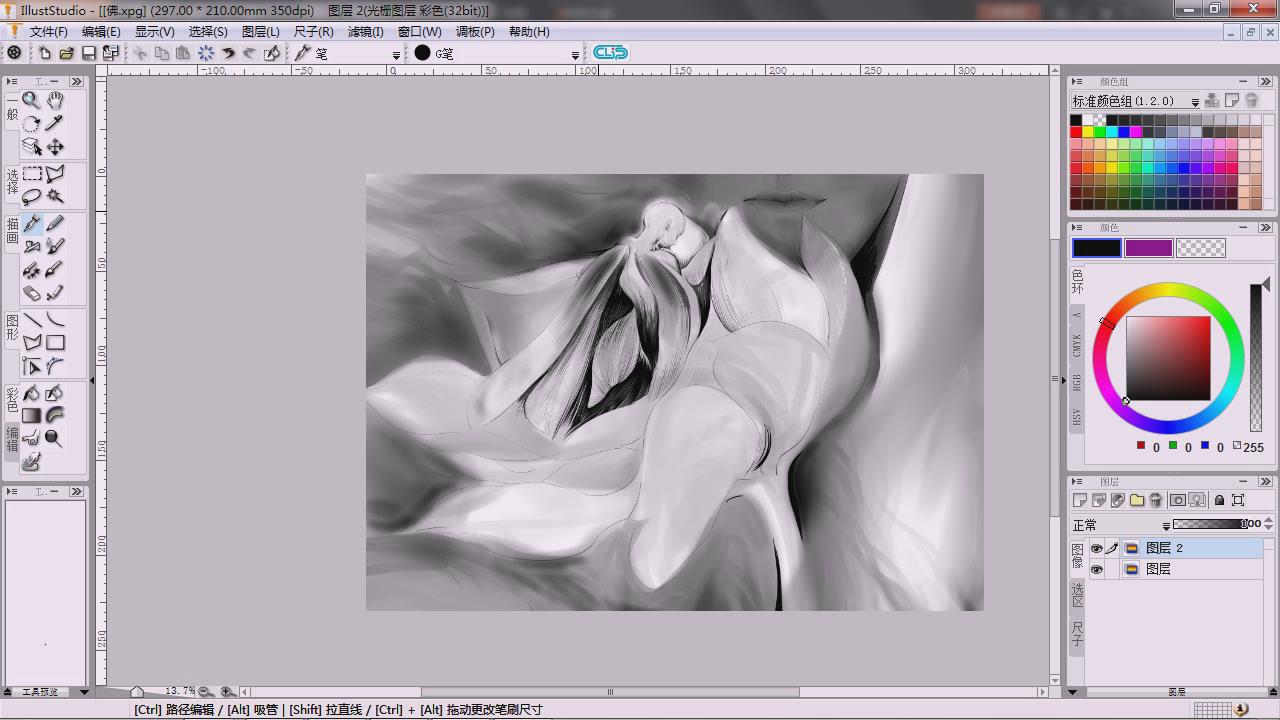Switch to the 选区 tab in layers panel
1280x720 pixels.
pos(1077,594)
